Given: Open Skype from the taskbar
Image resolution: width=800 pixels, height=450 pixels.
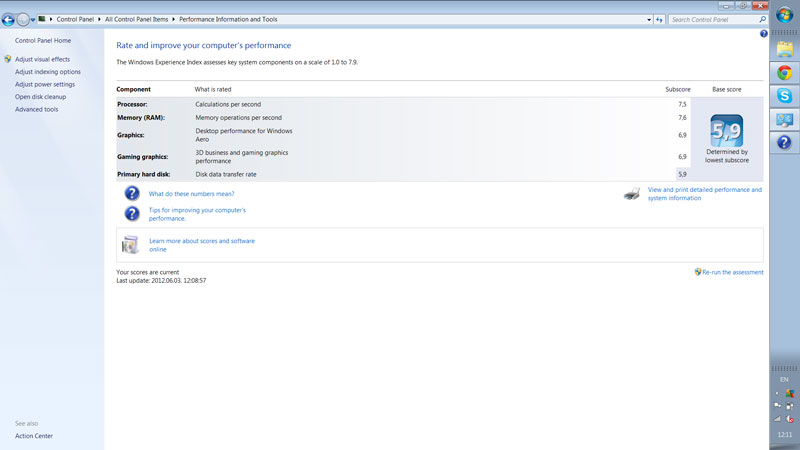Looking at the screenshot, I should [x=785, y=95].
